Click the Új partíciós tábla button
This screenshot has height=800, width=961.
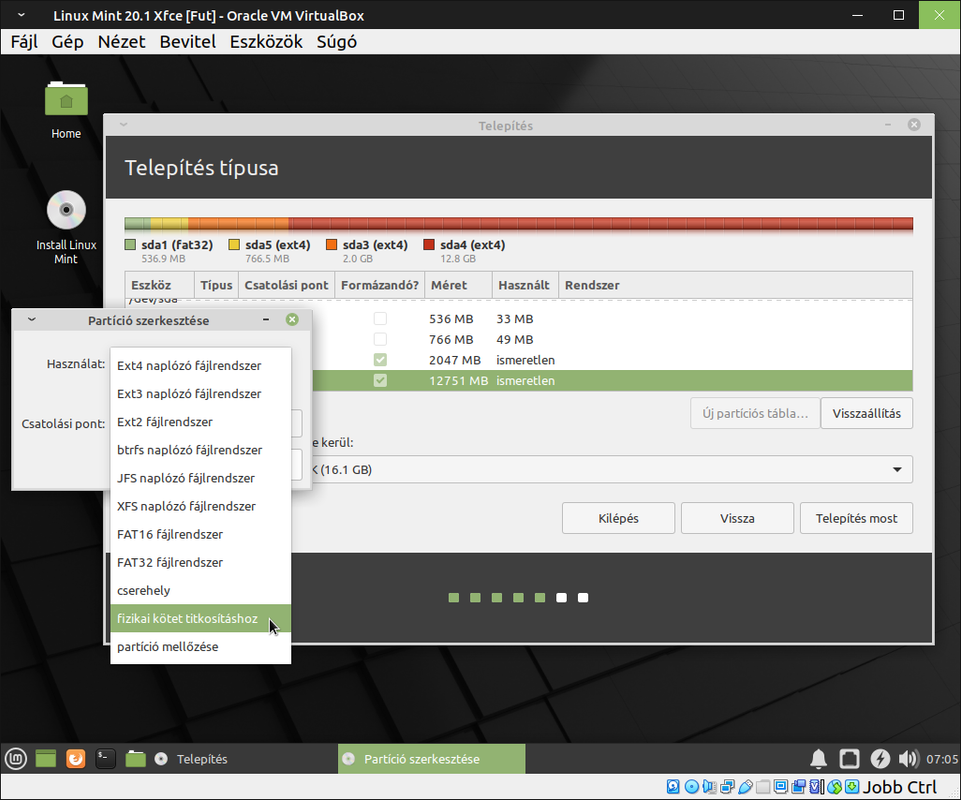pos(755,414)
